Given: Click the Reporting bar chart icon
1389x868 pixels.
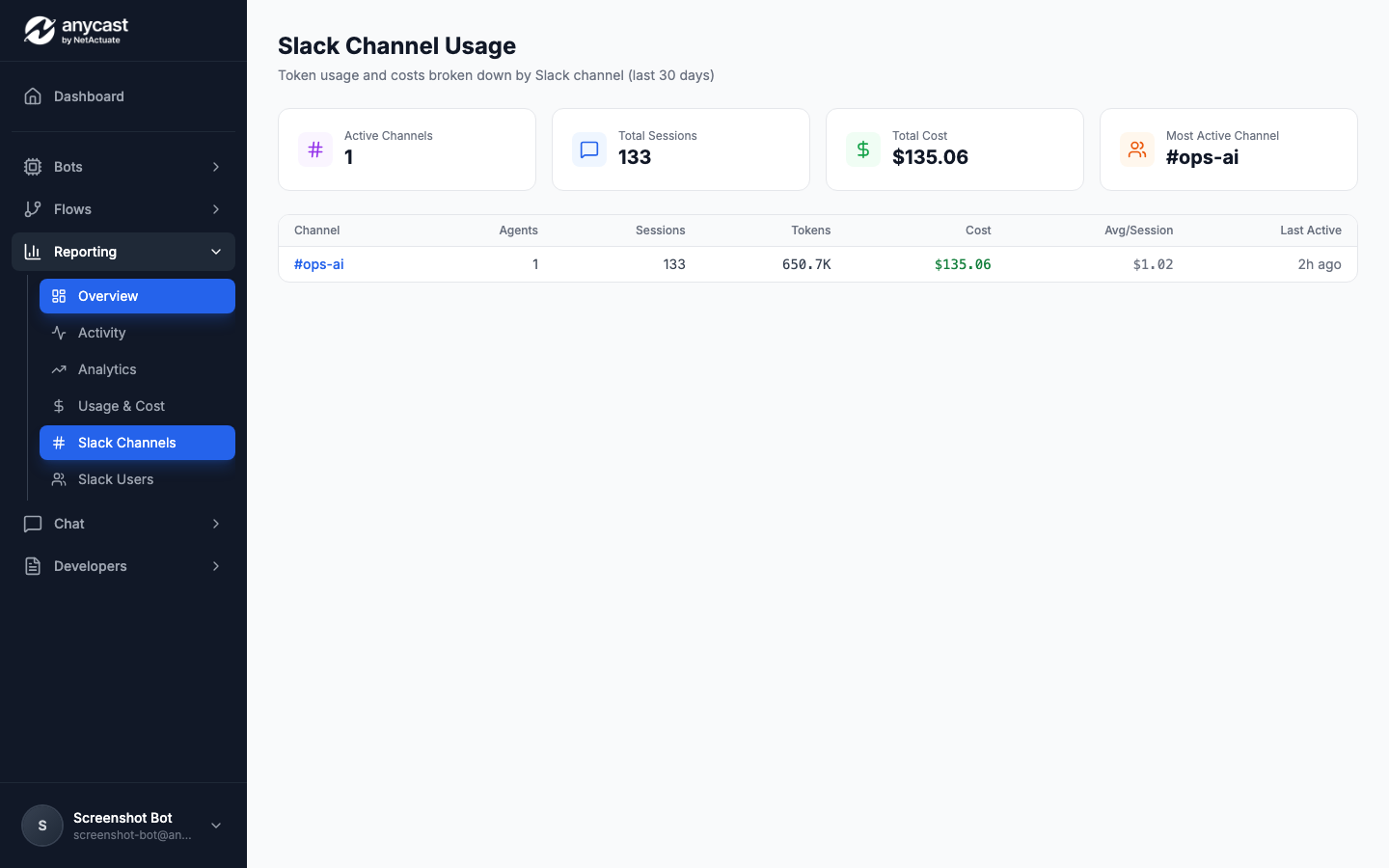Looking at the screenshot, I should coord(33,252).
